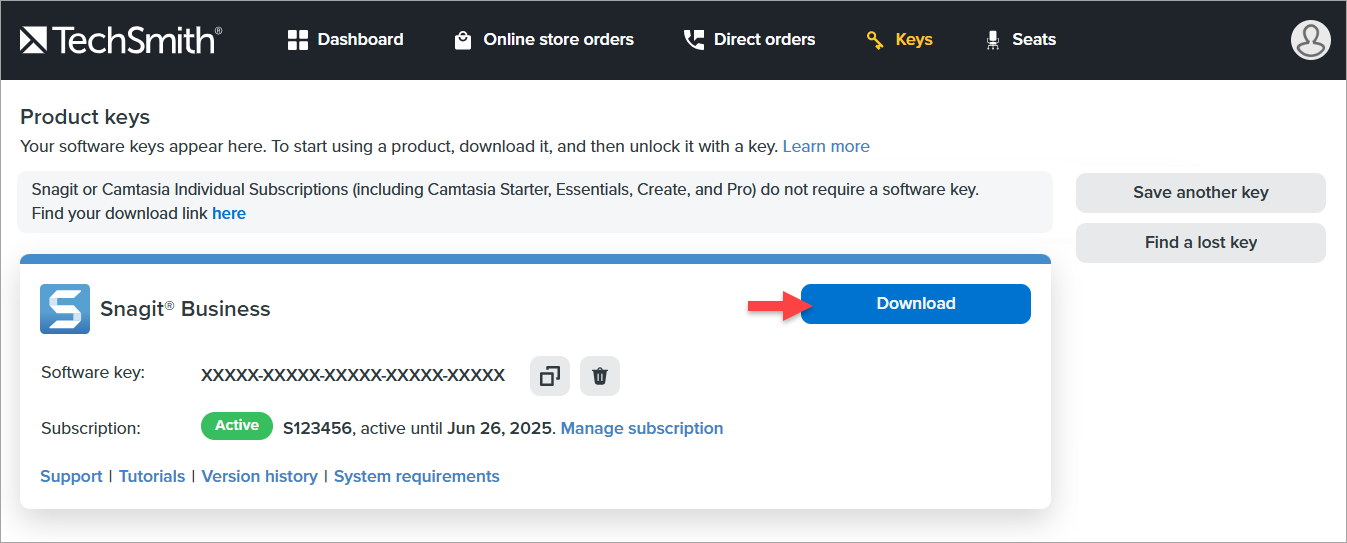
Task: Visit the Support link
Action: pos(71,476)
